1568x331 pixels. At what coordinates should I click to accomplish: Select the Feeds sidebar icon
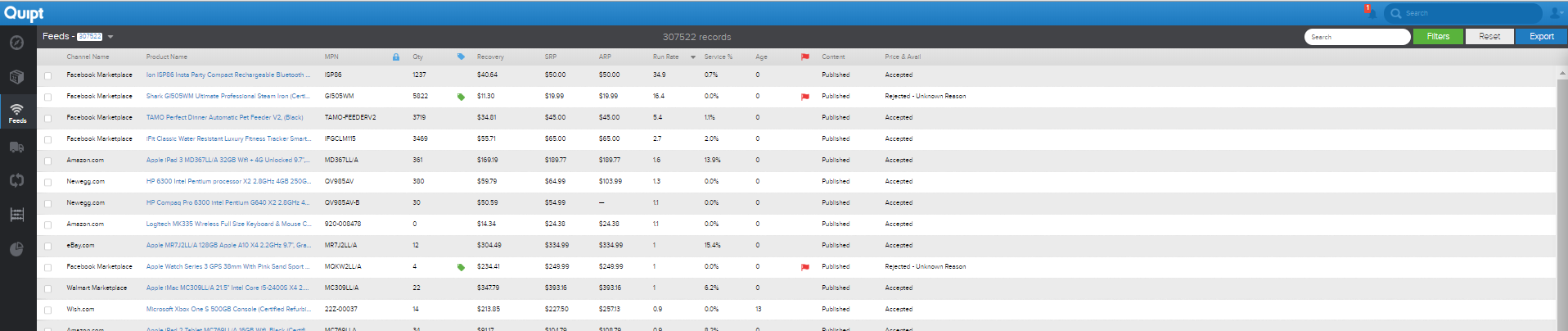coord(17,113)
